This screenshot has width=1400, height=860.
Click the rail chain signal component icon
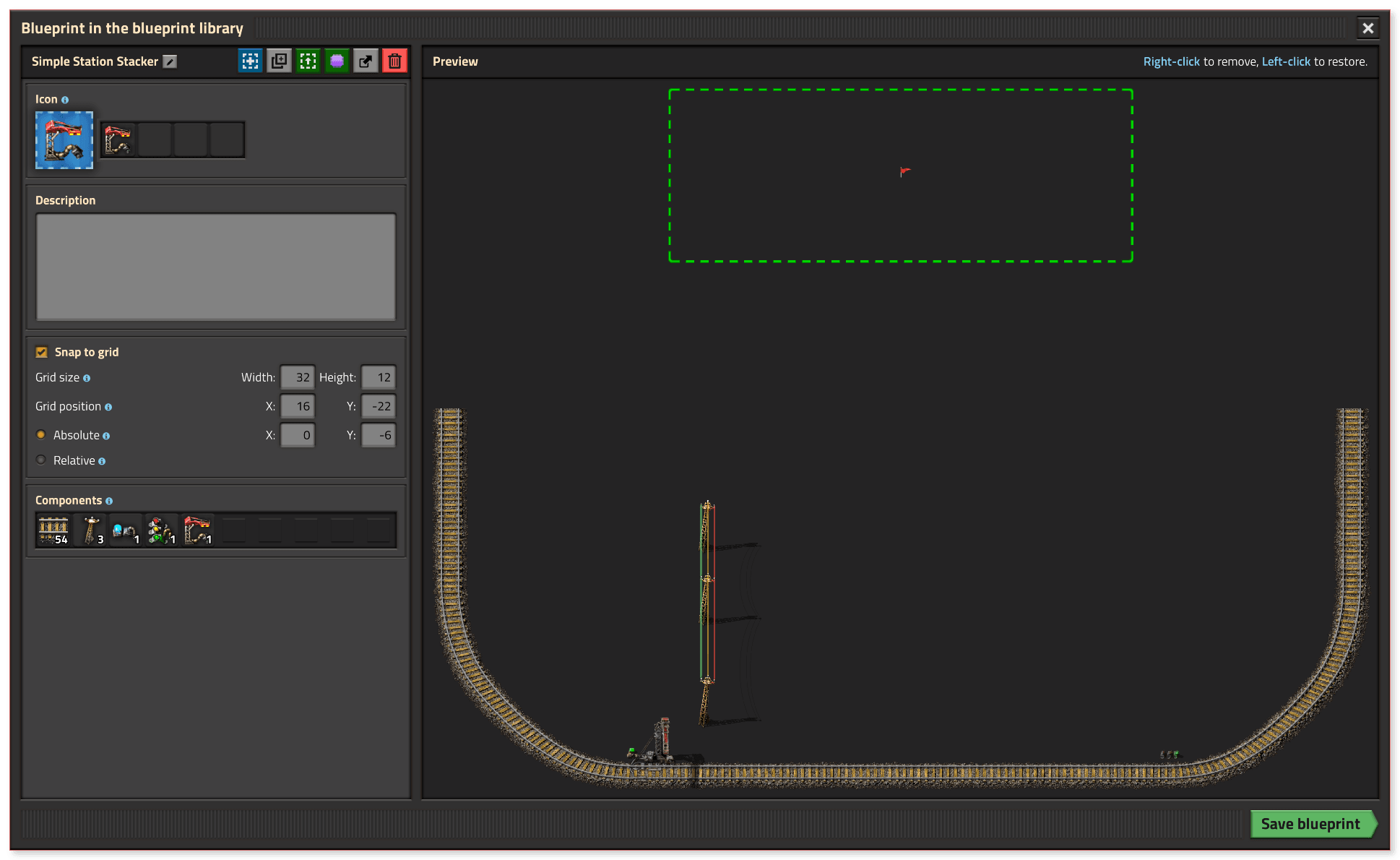coord(126,530)
